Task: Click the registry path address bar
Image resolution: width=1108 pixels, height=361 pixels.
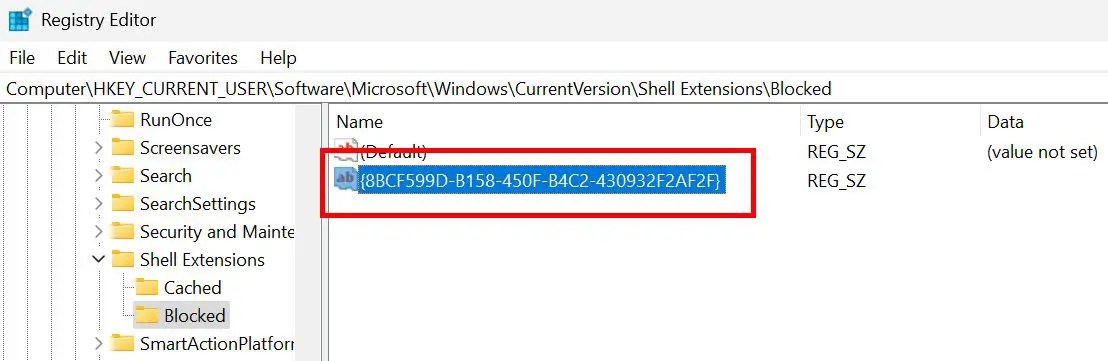Action: coord(554,89)
